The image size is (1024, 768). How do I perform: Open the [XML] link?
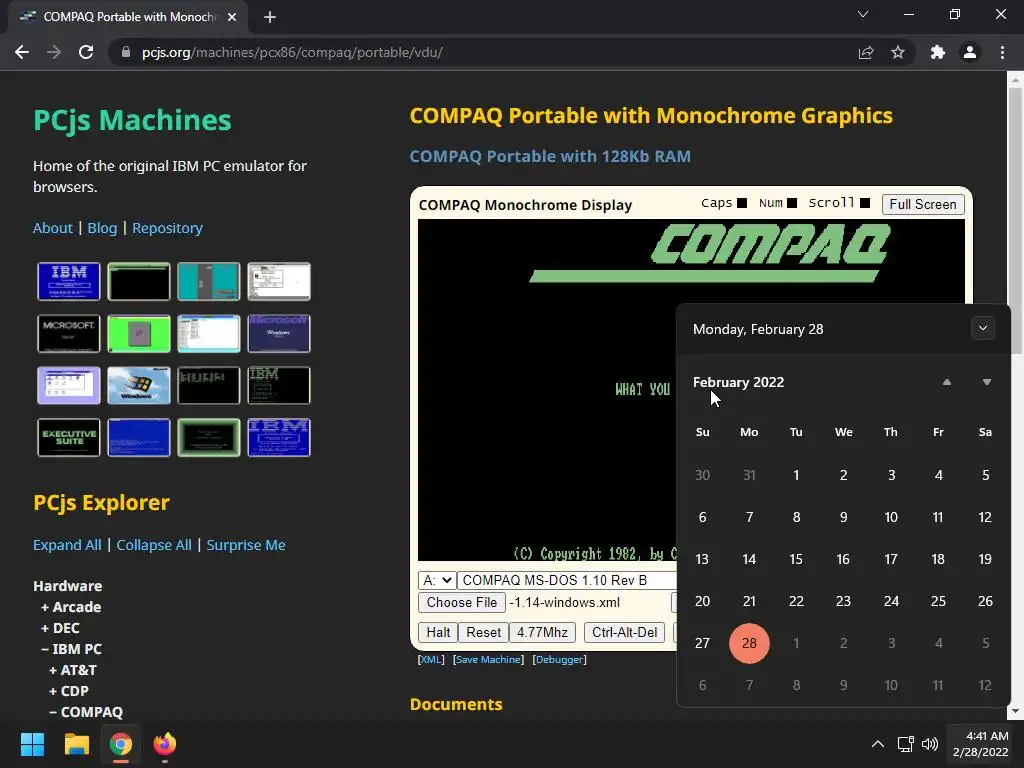point(431,660)
